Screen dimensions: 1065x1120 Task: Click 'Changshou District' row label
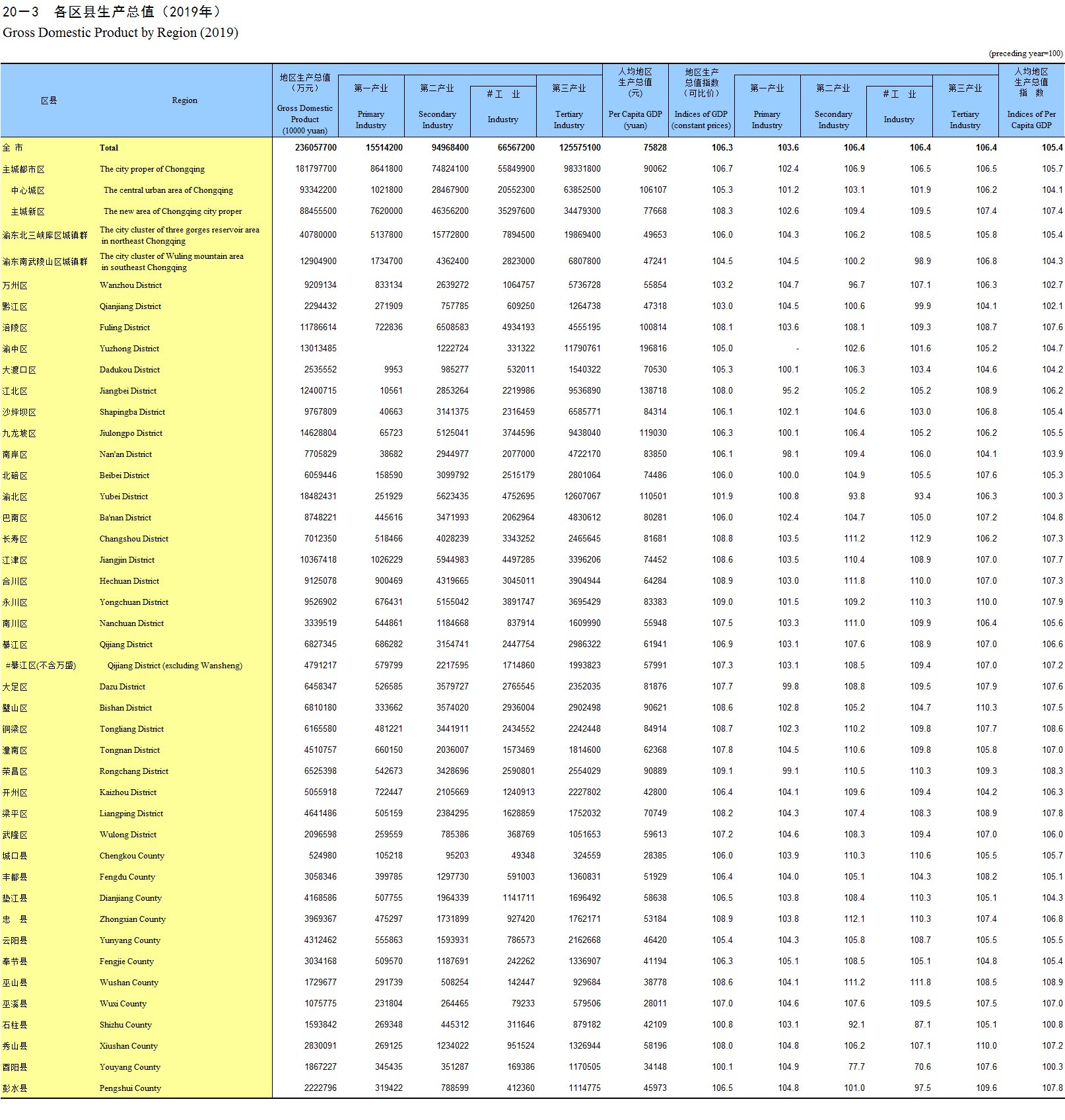click(134, 539)
